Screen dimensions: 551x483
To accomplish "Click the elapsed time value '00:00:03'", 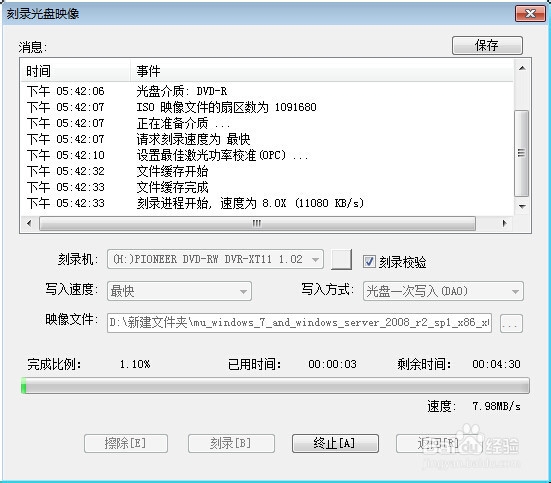I will tap(332, 364).
